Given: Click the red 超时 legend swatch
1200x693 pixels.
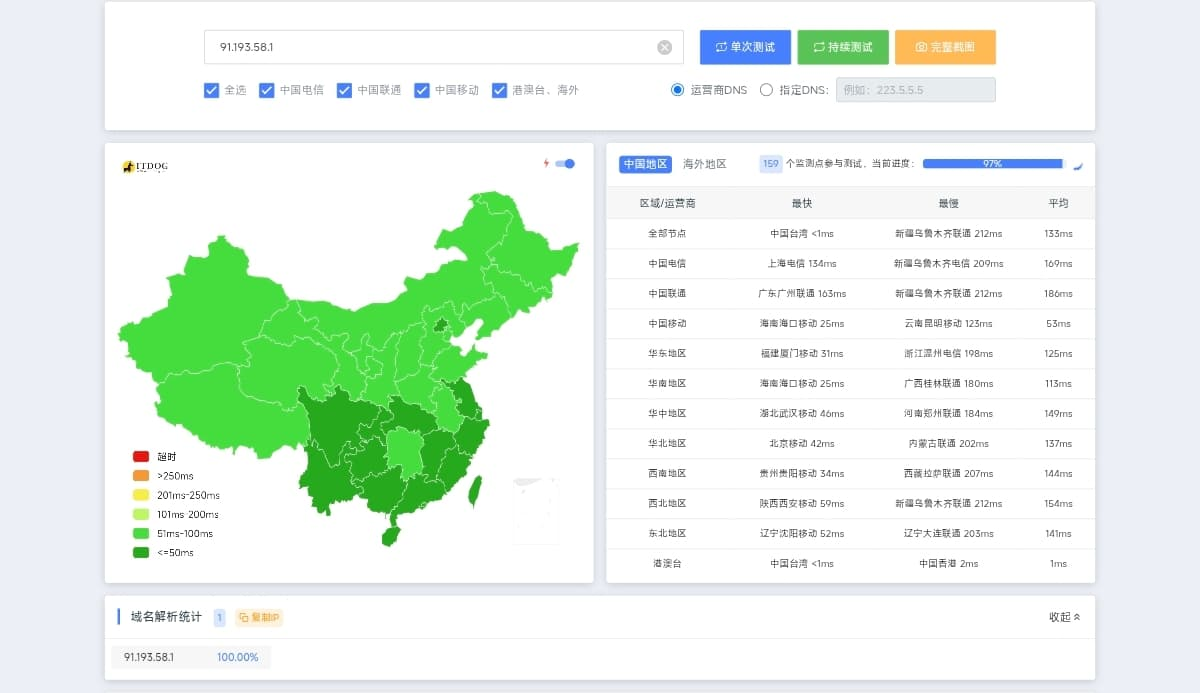Looking at the screenshot, I should [x=141, y=457].
